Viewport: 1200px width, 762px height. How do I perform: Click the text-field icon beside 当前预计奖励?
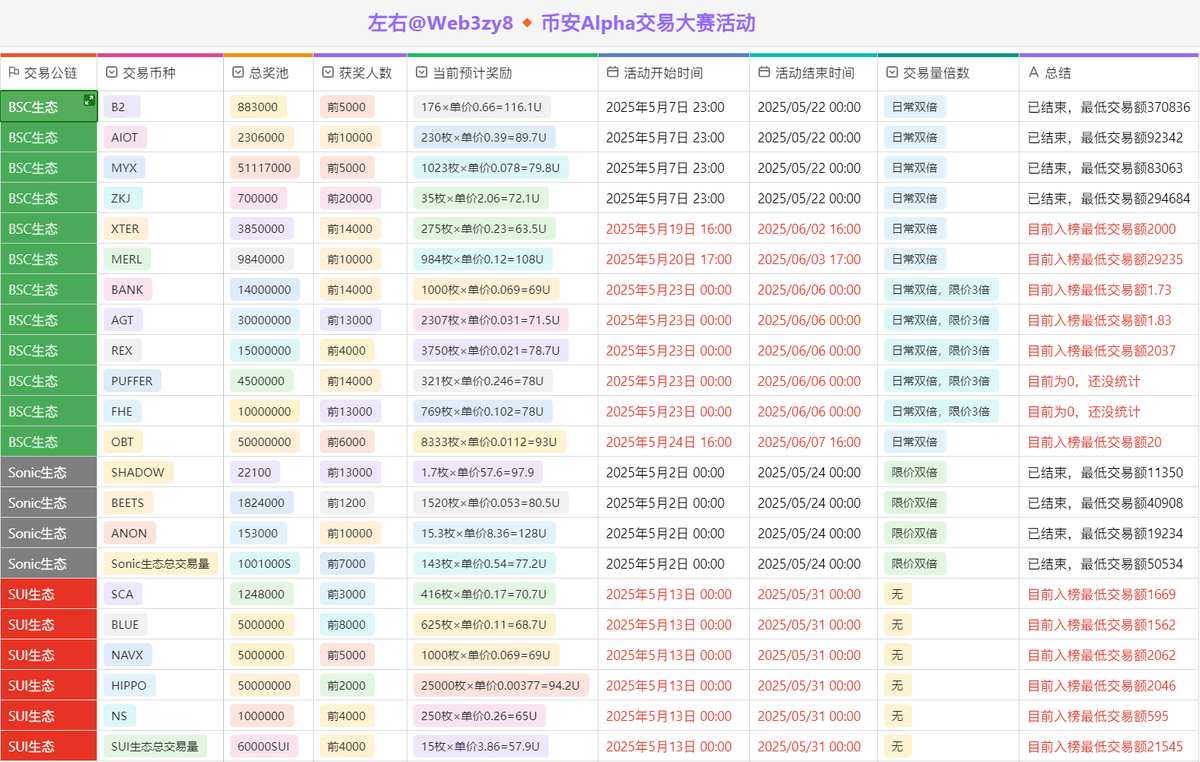click(422, 73)
